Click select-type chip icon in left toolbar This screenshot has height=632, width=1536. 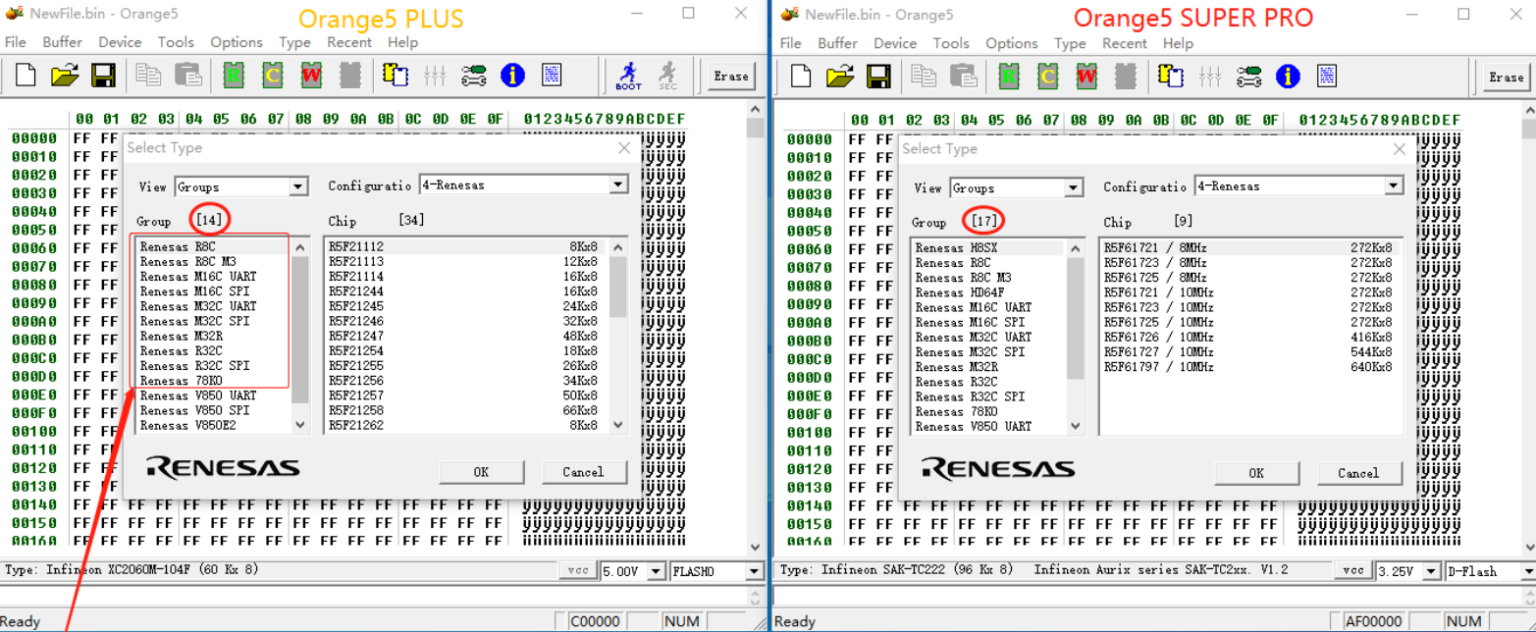[x=396, y=76]
